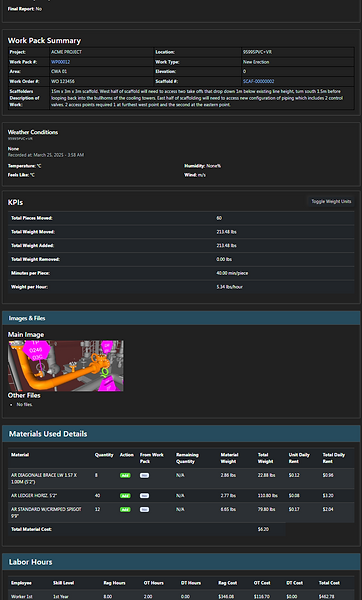The width and height of the screenshot is (362, 600).
Task: Click the 'Recorded at: March 25, 2025' weather timestamp
Action: coord(46,155)
